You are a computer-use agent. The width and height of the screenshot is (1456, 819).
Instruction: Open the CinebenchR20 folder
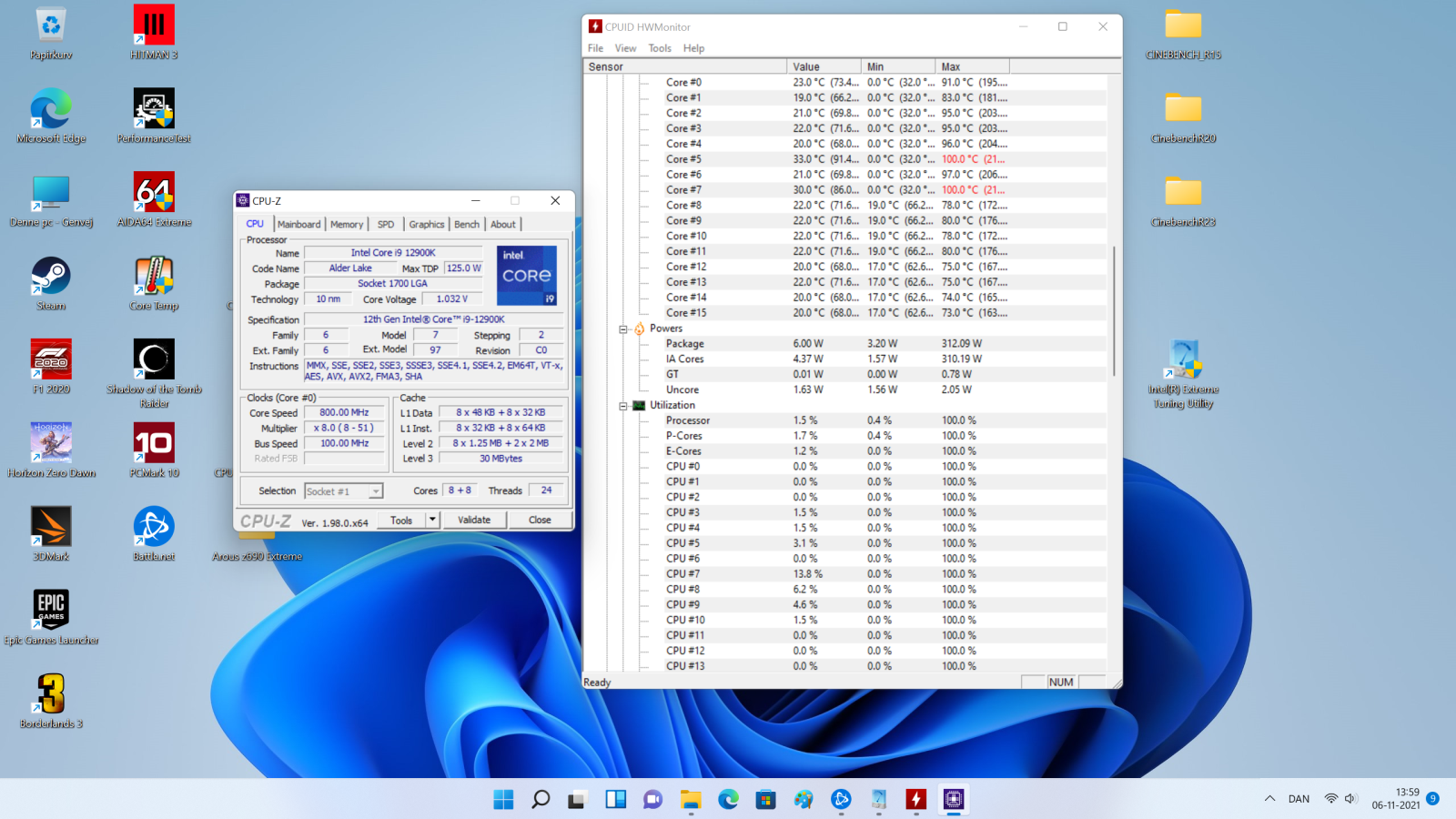(x=1183, y=116)
